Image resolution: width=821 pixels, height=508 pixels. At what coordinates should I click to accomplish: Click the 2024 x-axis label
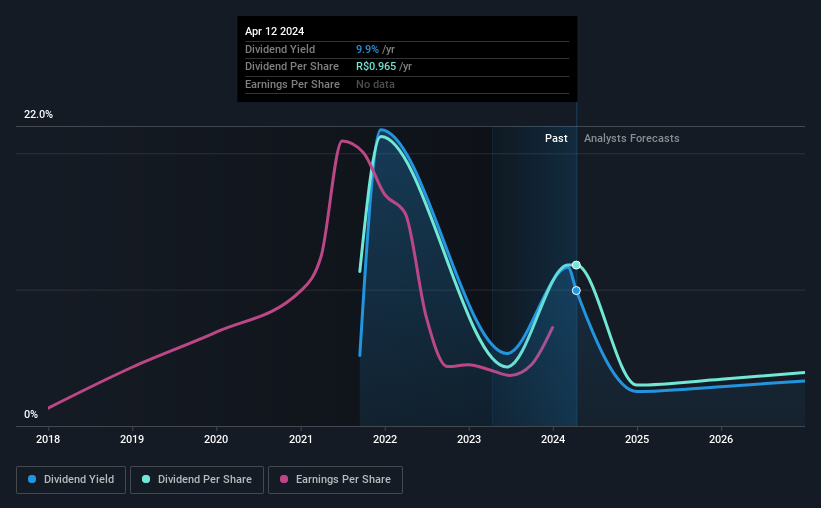click(553, 439)
